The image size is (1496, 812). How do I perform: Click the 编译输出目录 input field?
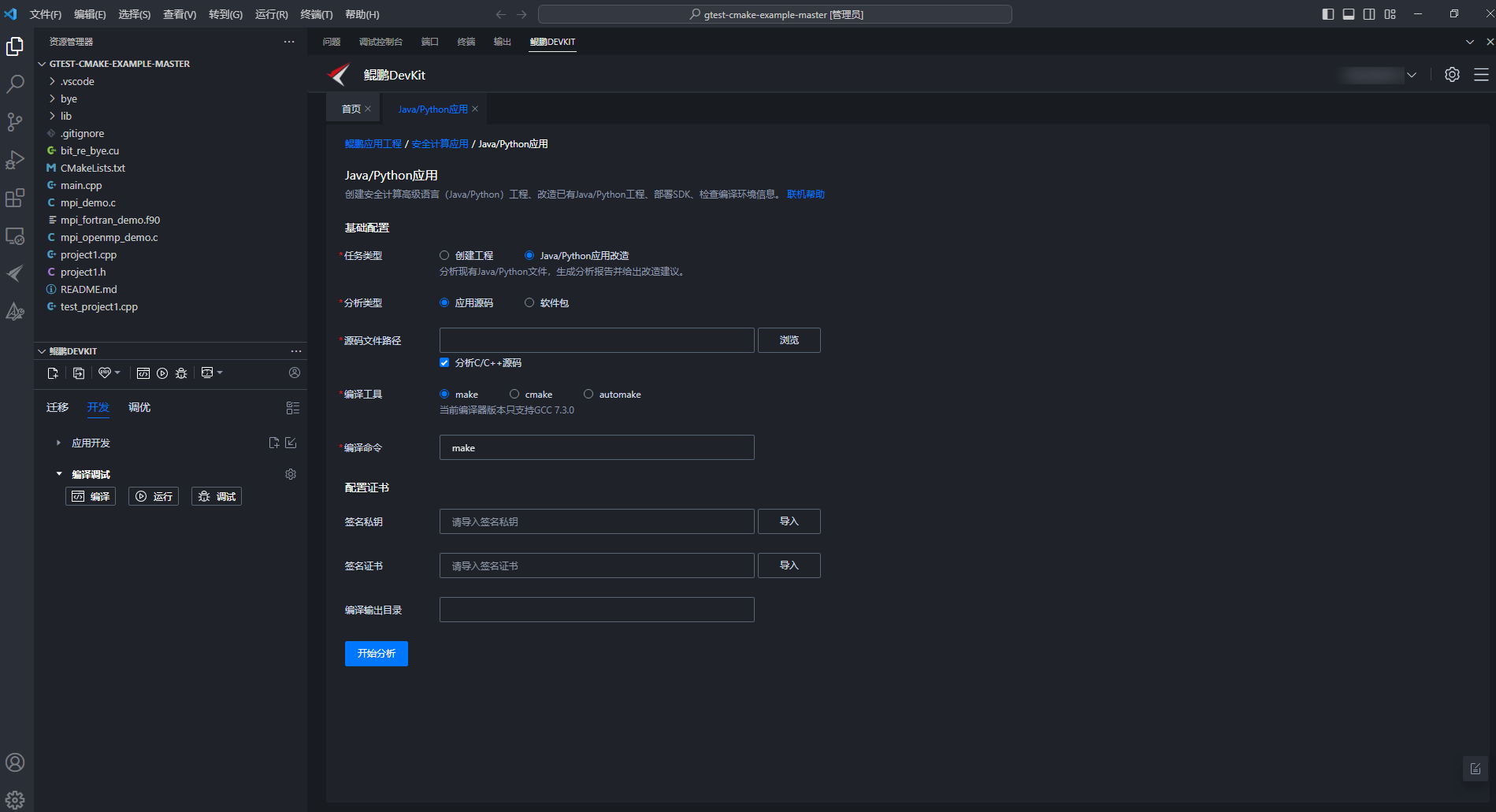pos(597,610)
